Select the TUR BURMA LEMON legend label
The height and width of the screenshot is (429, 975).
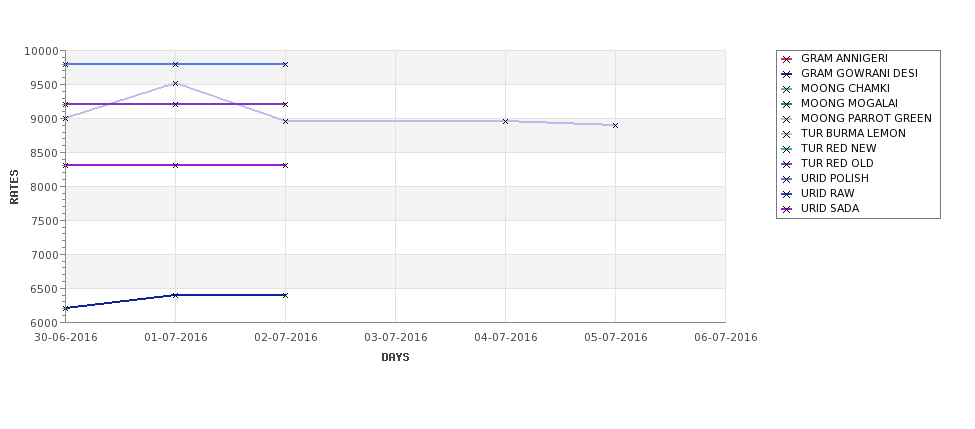coord(853,134)
